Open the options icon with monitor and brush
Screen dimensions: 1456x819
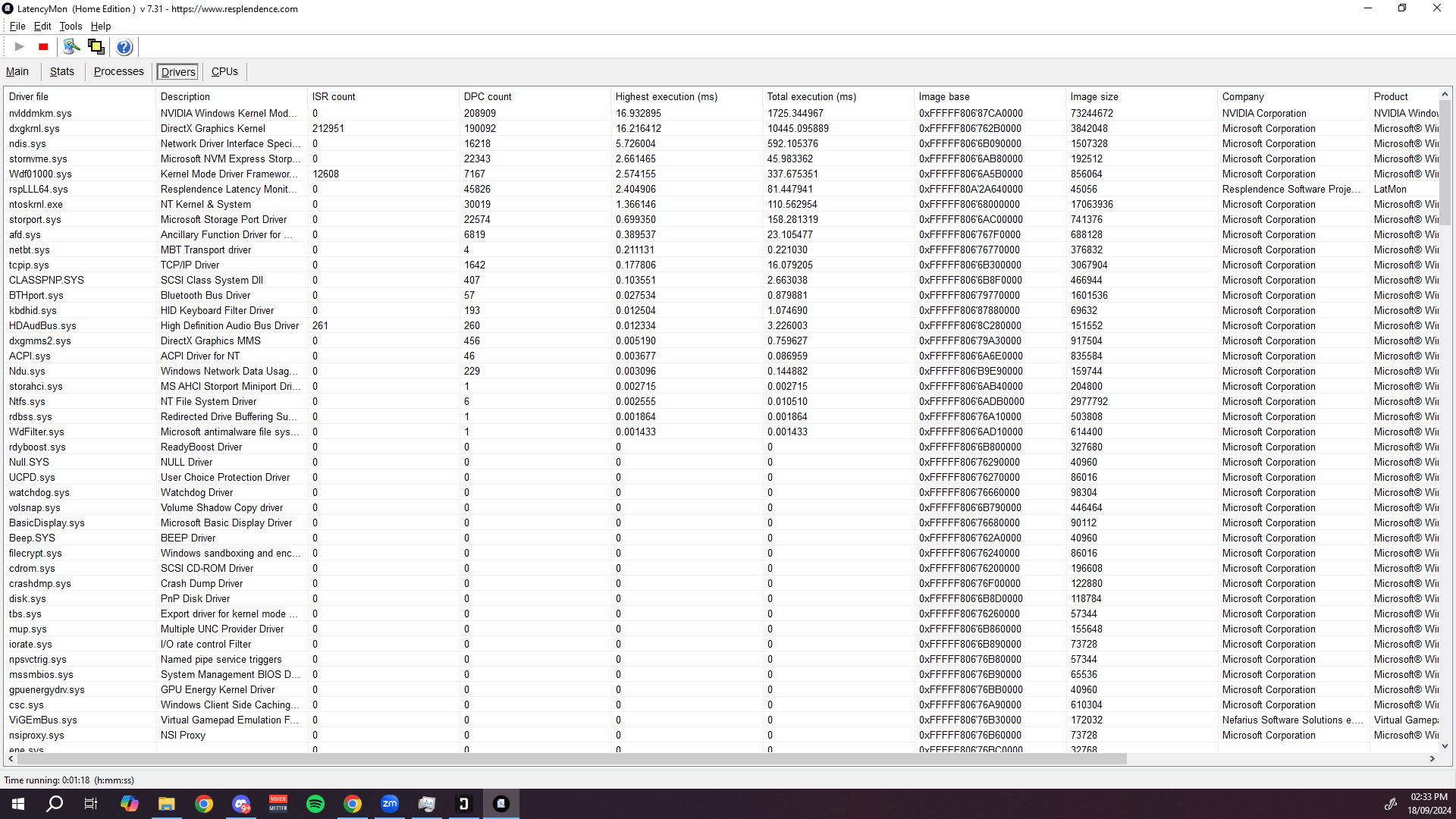(x=71, y=47)
